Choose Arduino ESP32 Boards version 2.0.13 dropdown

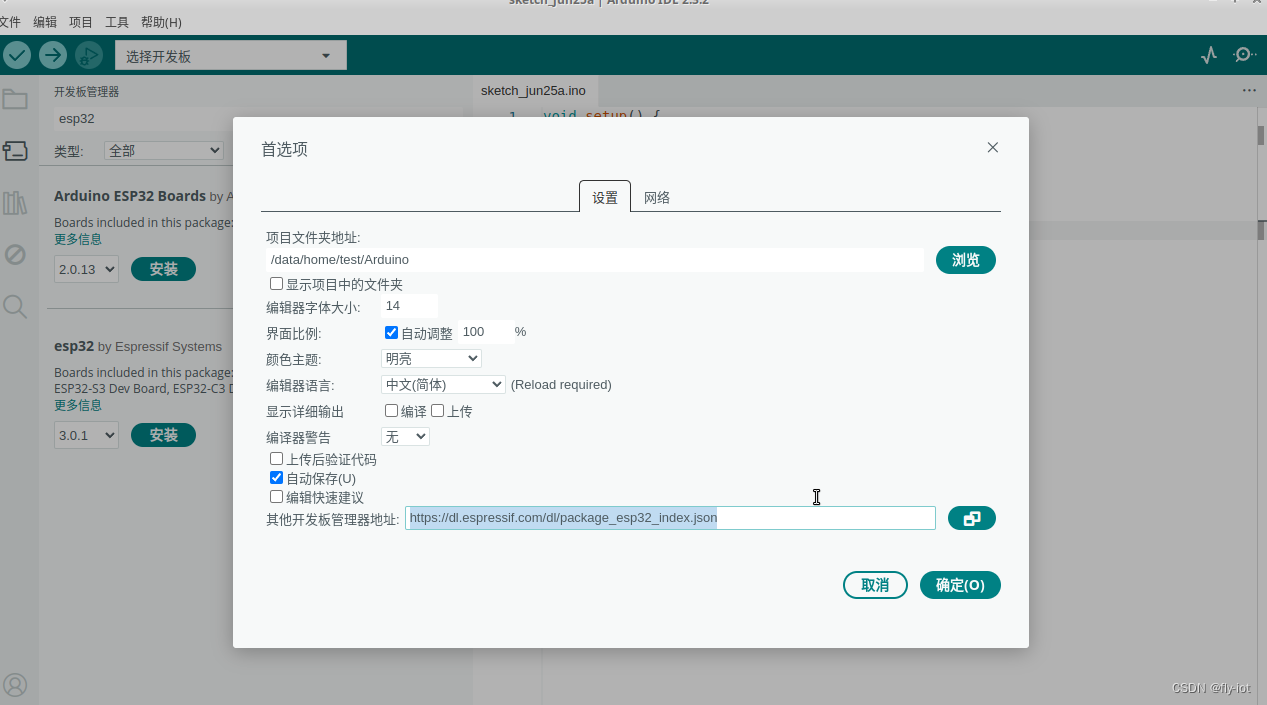coord(86,269)
